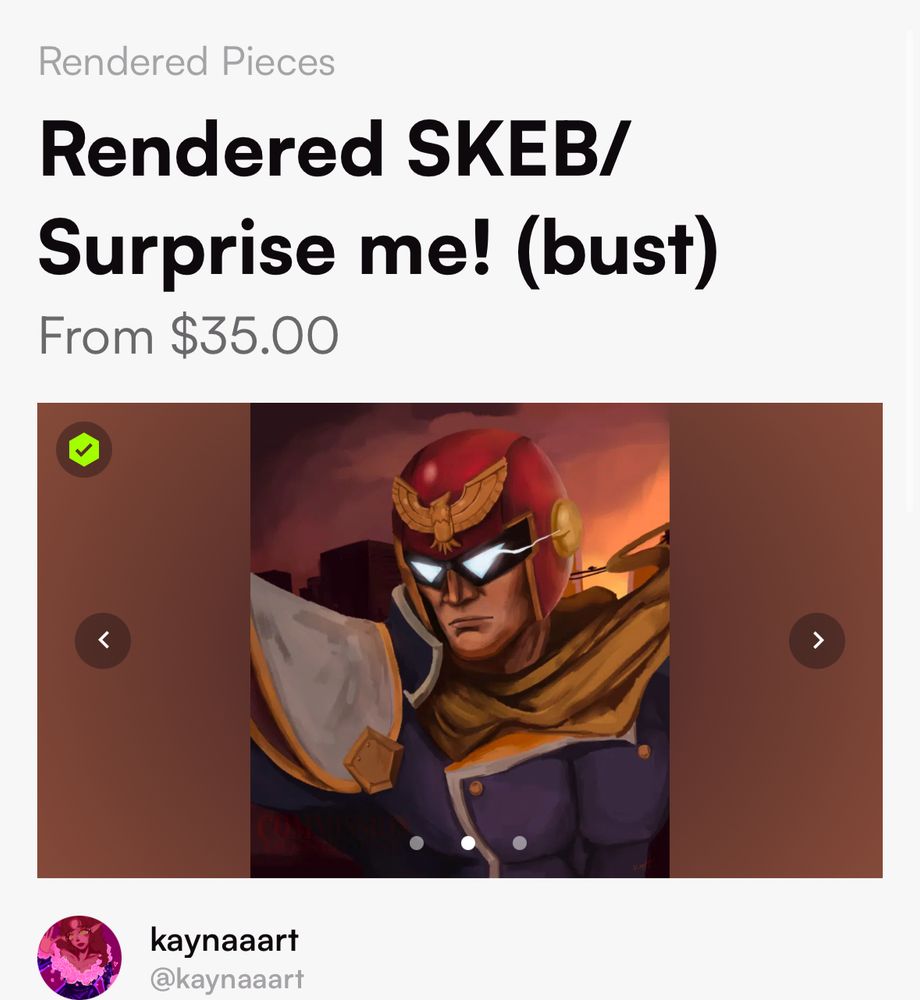Open the kaynaaart display name
Screen dimensions: 920x1000
[x=224, y=940]
